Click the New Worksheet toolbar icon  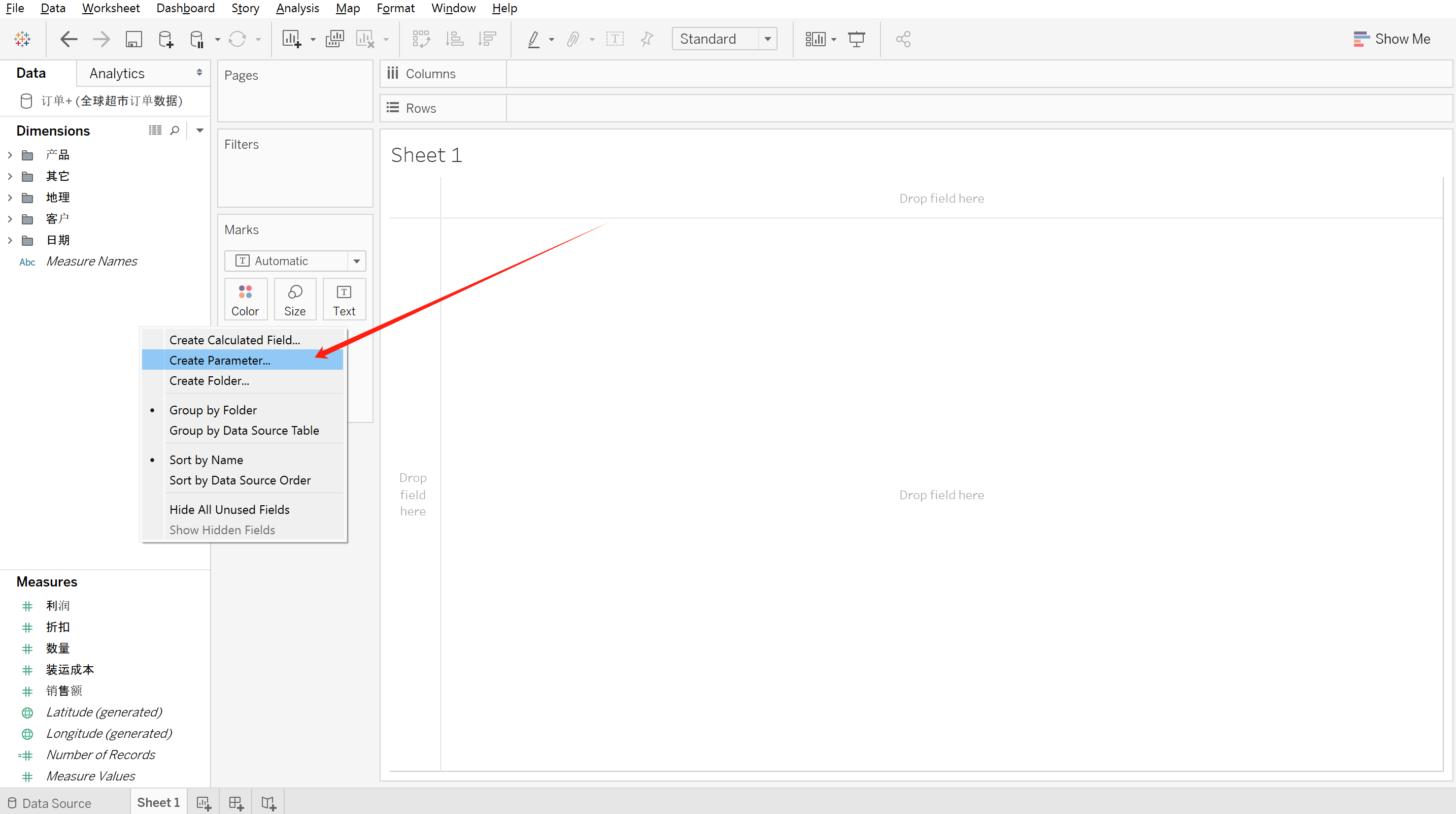click(292, 39)
